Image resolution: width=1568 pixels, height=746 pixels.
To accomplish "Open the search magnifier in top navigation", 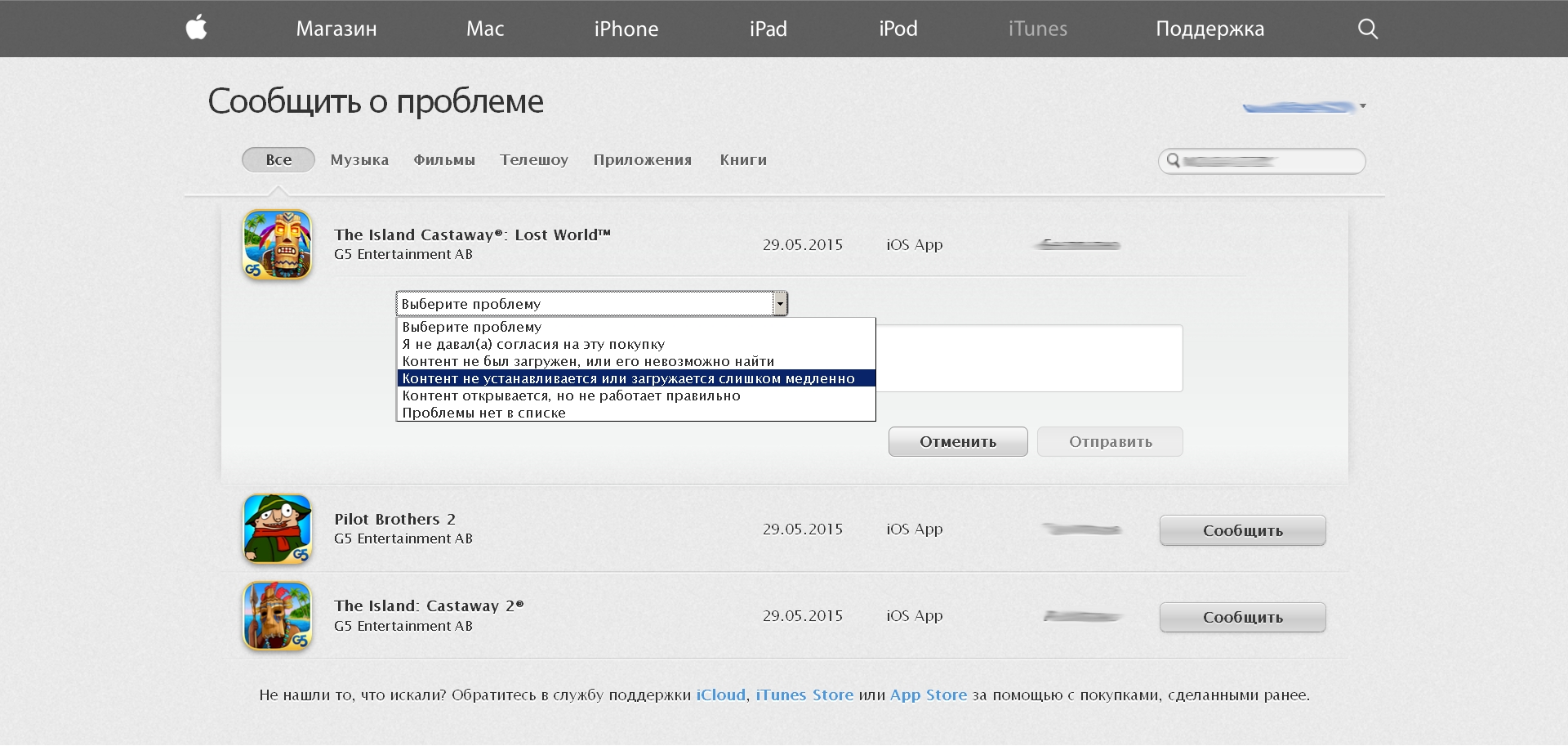I will [1368, 29].
